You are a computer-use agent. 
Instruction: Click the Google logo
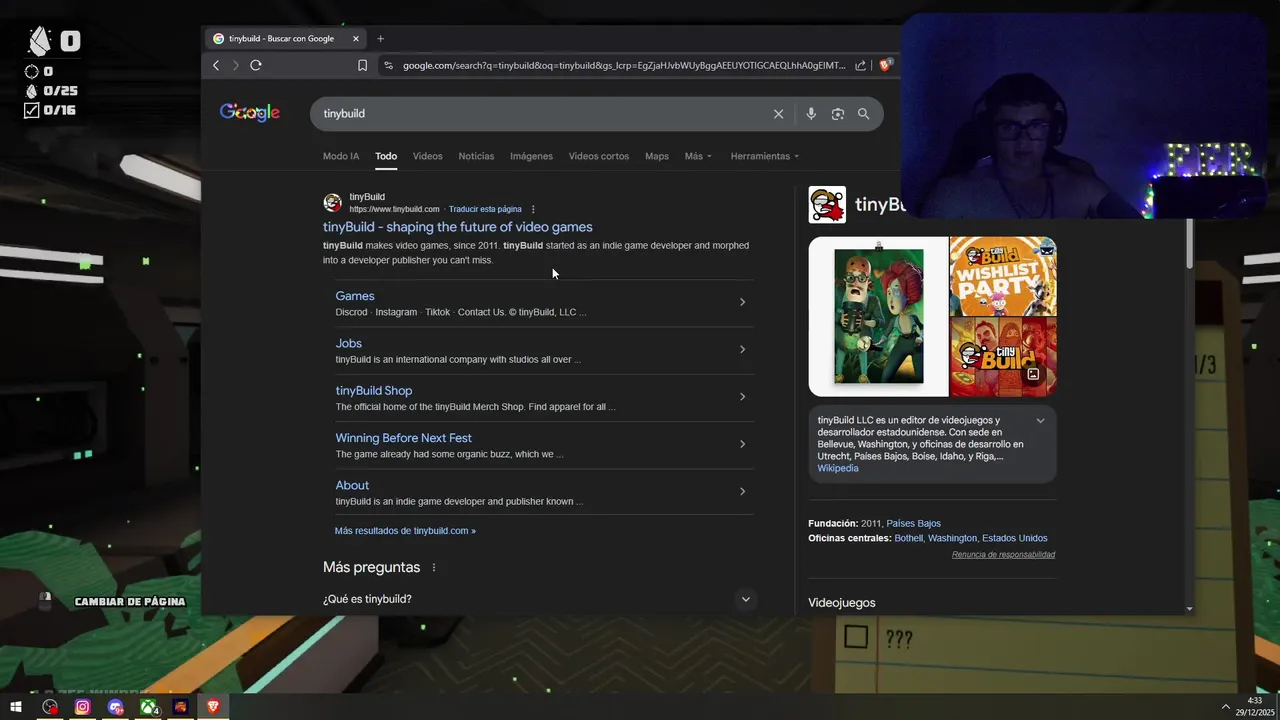click(250, 113)
